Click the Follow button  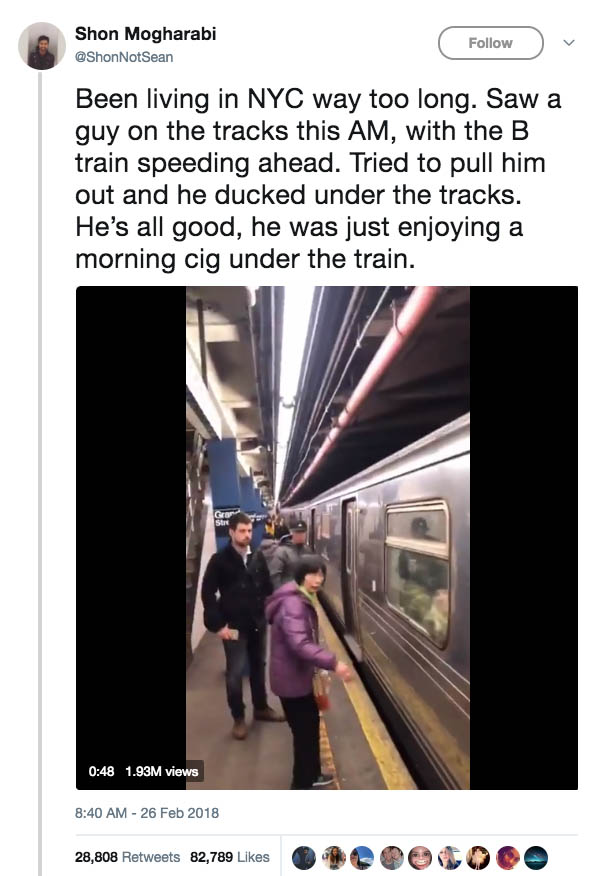(x=490, y=43)
